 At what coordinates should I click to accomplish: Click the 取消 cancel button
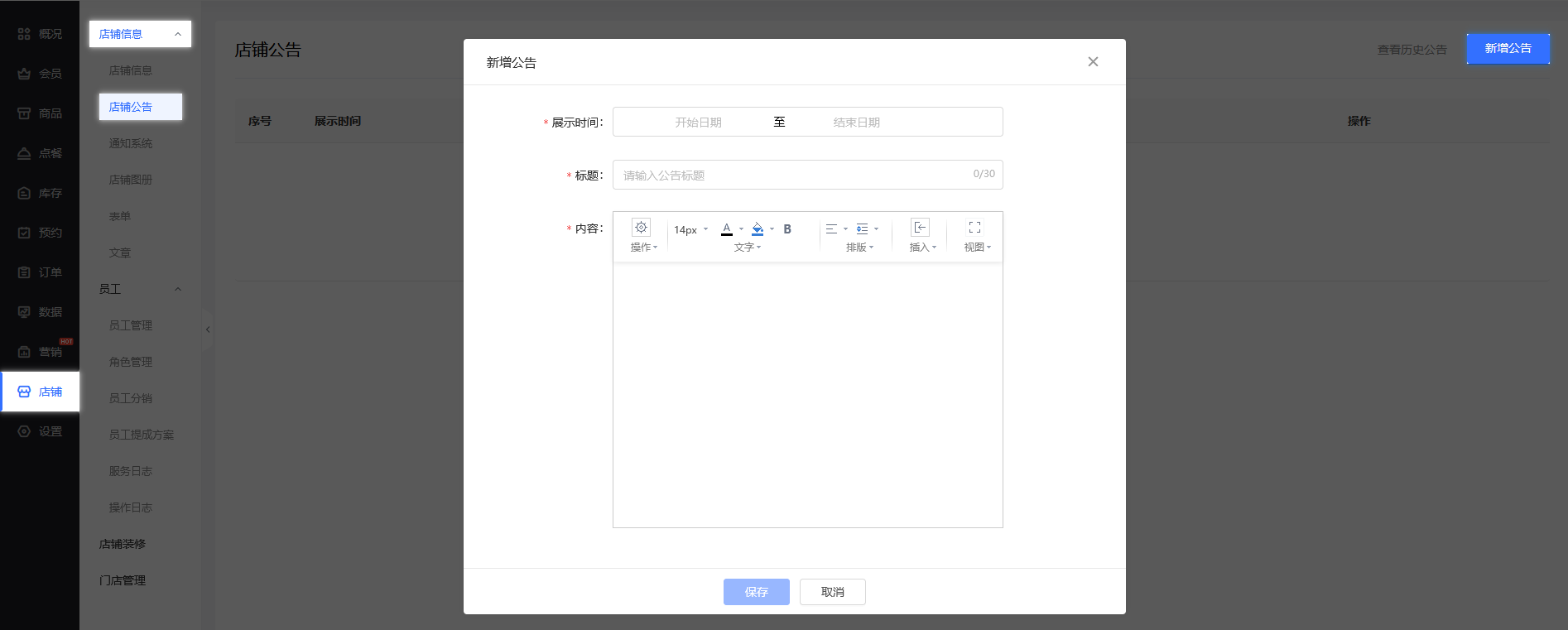pos(832,592)
